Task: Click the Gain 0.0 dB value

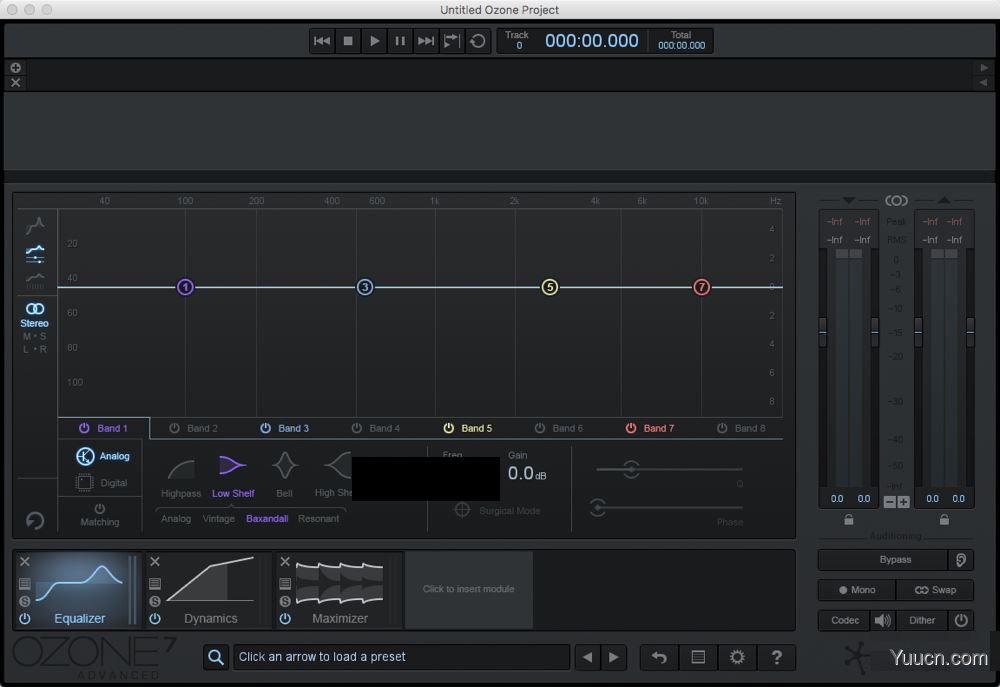Action: pyautogui.click(x=527, y=473)
